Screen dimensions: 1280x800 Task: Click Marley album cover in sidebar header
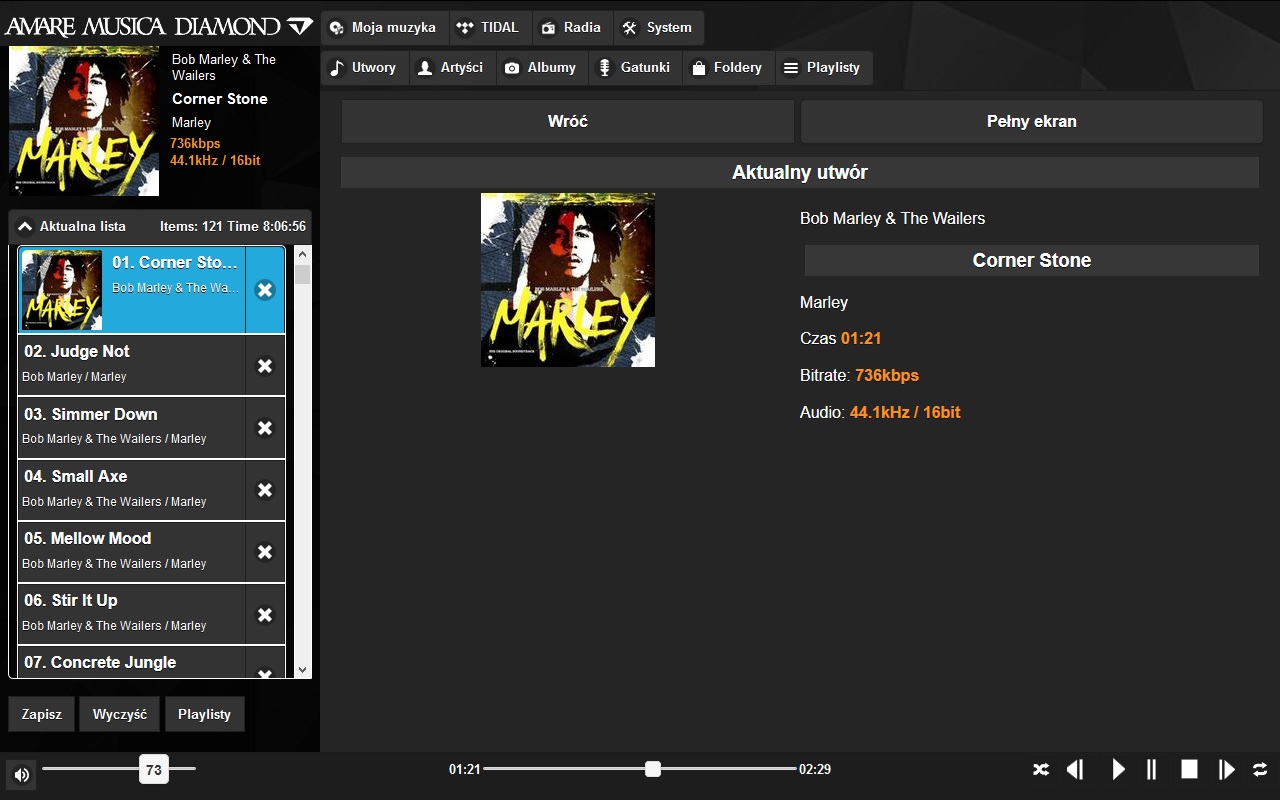click(x=84, y=121)
